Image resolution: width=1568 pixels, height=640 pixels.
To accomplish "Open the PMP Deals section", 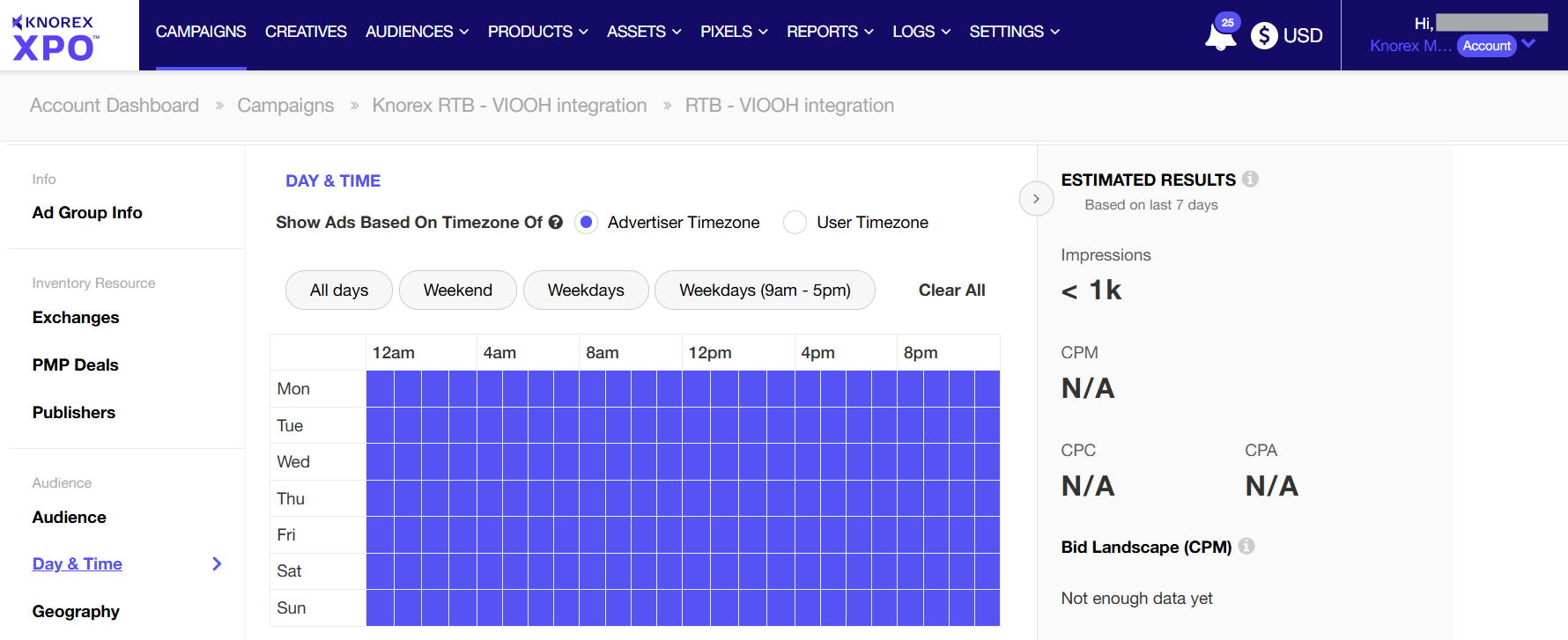I will point(75,364).
